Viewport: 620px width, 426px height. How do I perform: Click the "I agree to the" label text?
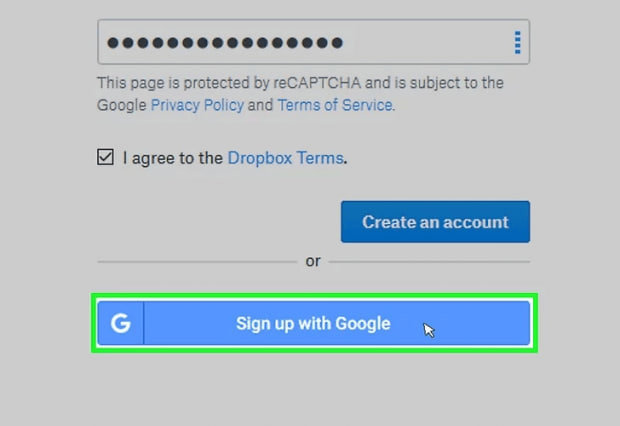pos(173,158)
